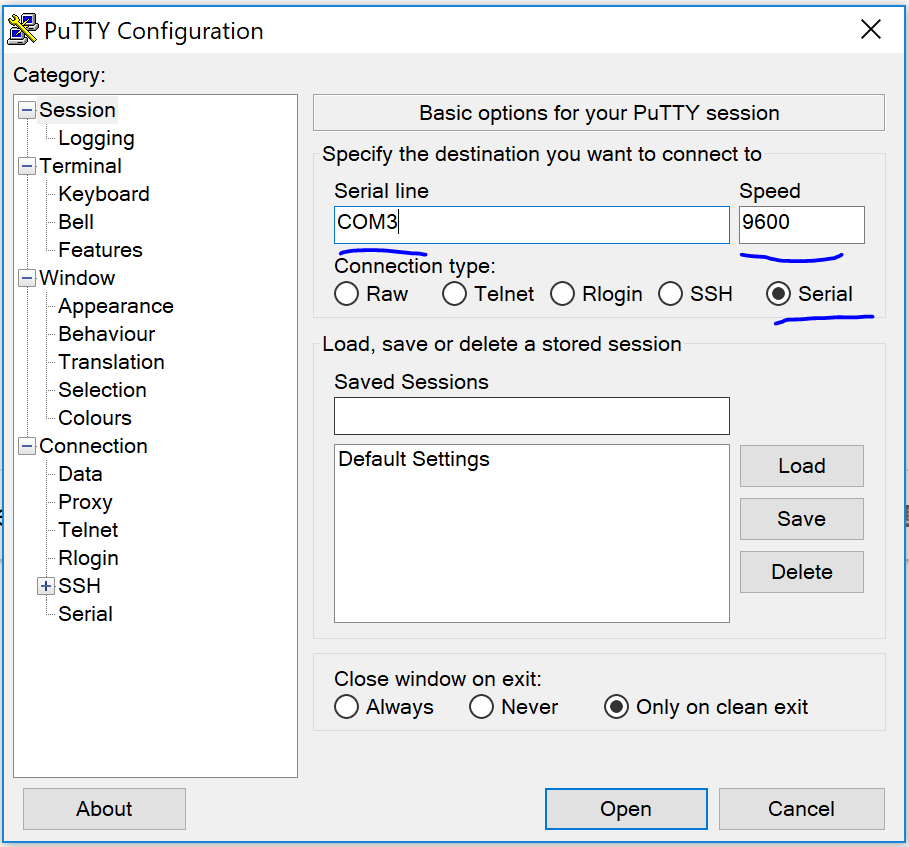This screenshot has width=909, height=847.
Task: Expand the SSH tree node
Action: point(46,586)
